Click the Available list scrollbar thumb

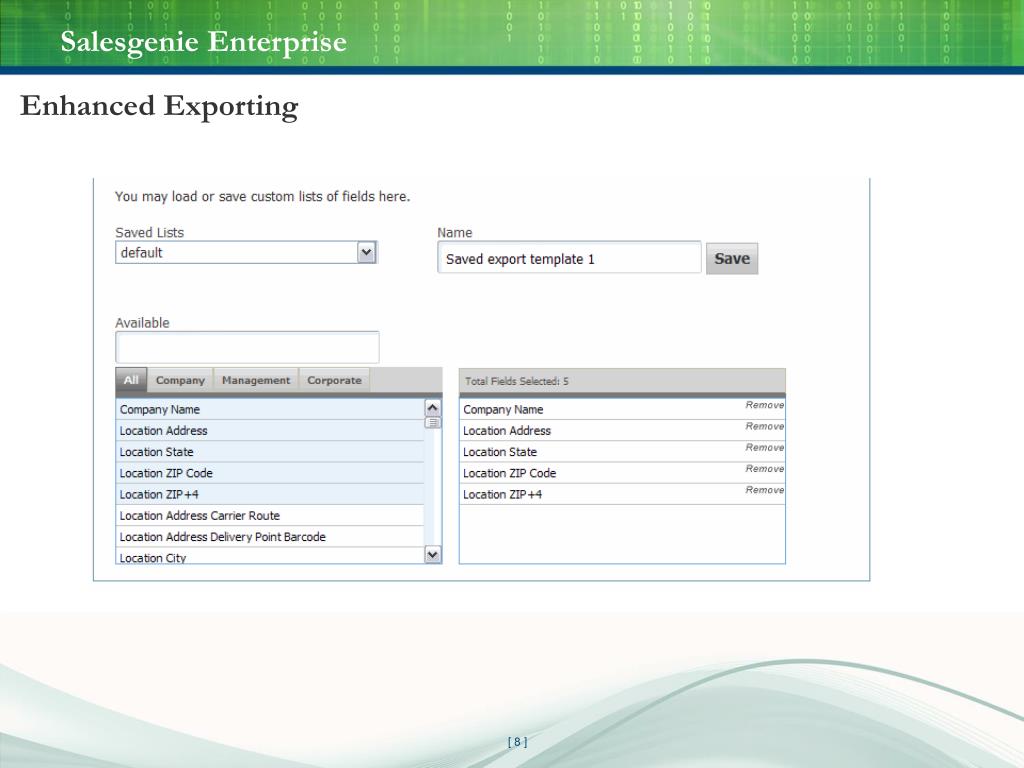432,423
